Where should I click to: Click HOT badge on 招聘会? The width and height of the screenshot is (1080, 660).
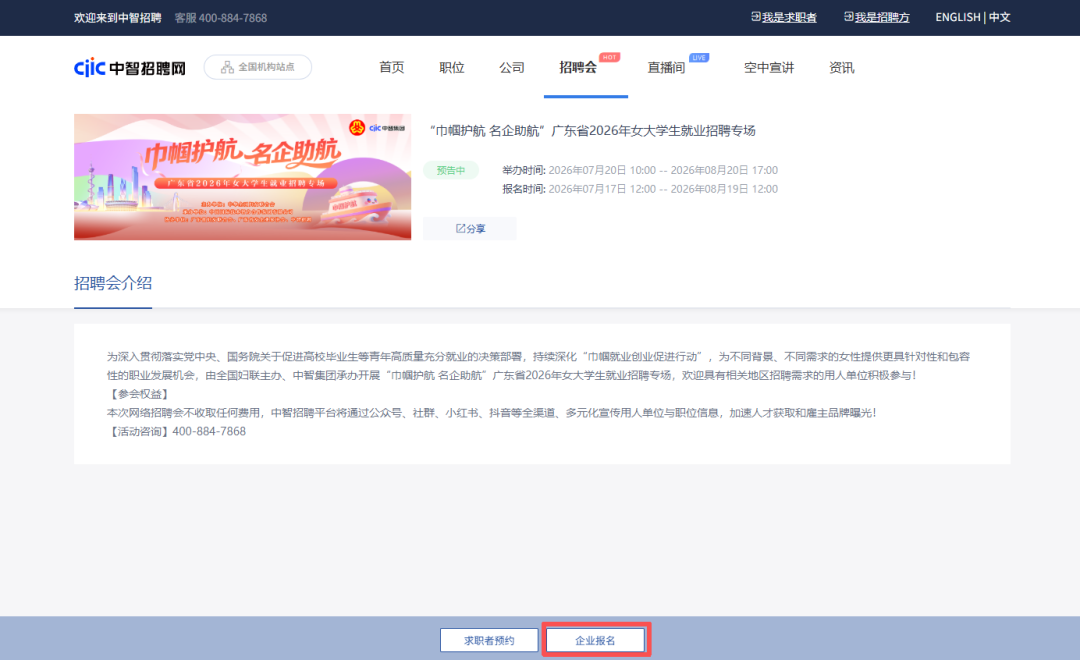tap(609, 57)
